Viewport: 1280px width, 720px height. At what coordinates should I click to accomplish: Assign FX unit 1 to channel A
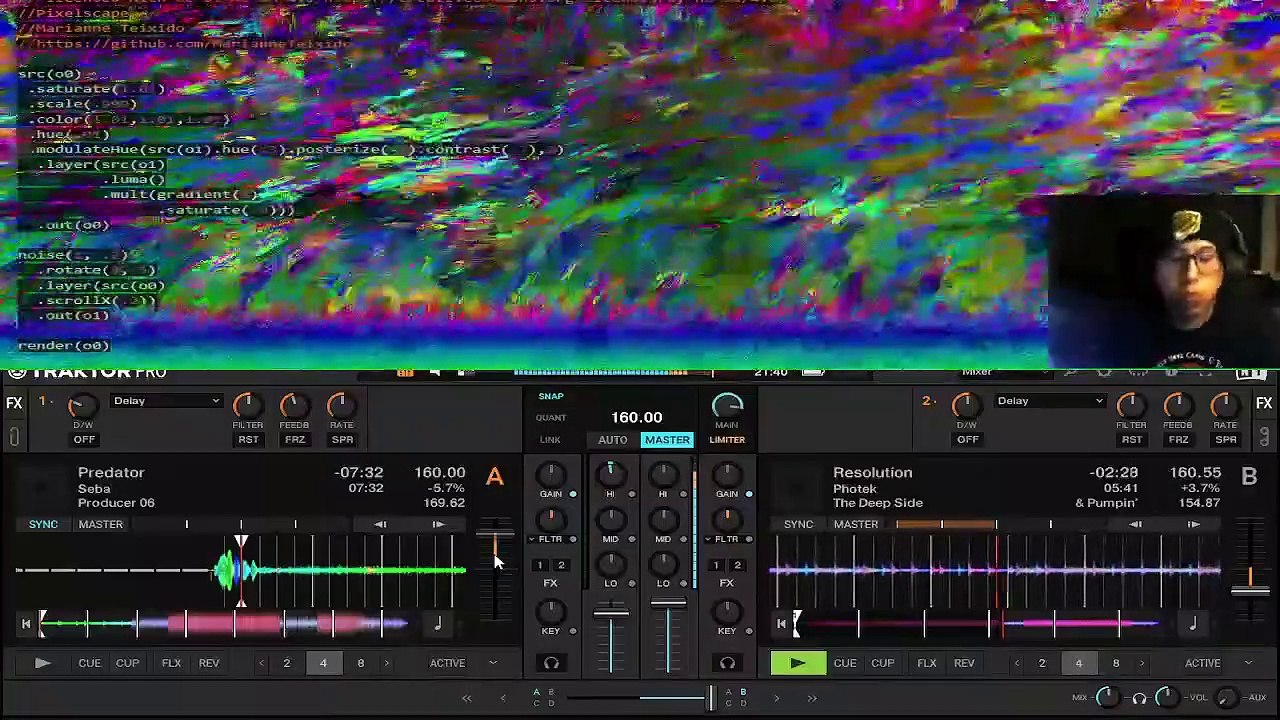pos(540,566)
